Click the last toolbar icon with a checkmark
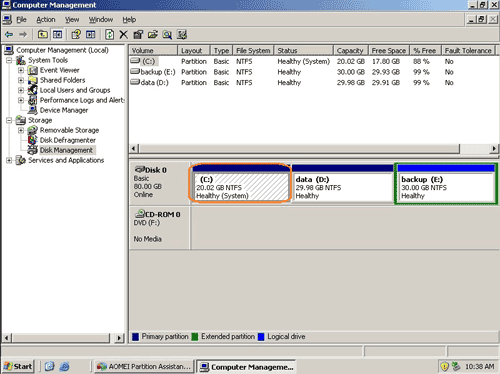500x374 pixels. click(x=182, y=34)
